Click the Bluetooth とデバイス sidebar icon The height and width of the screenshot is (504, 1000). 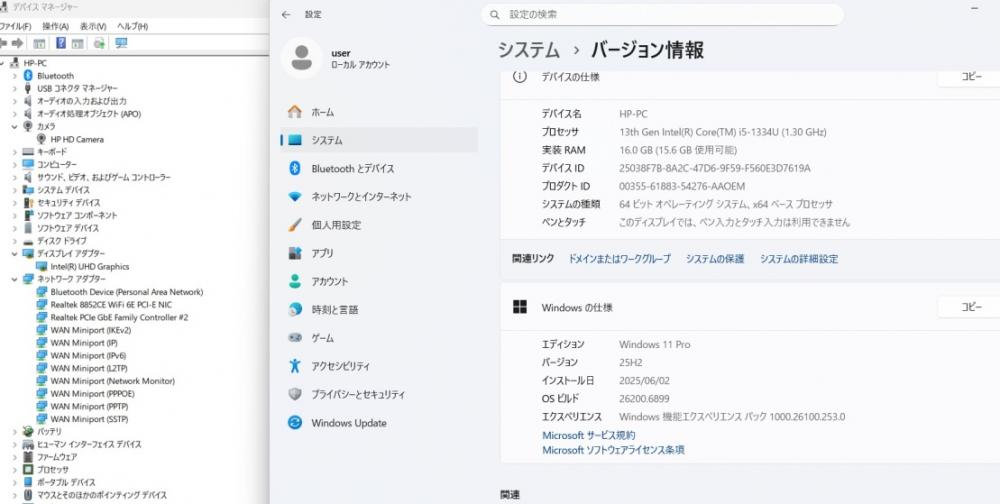pos(295,168)
